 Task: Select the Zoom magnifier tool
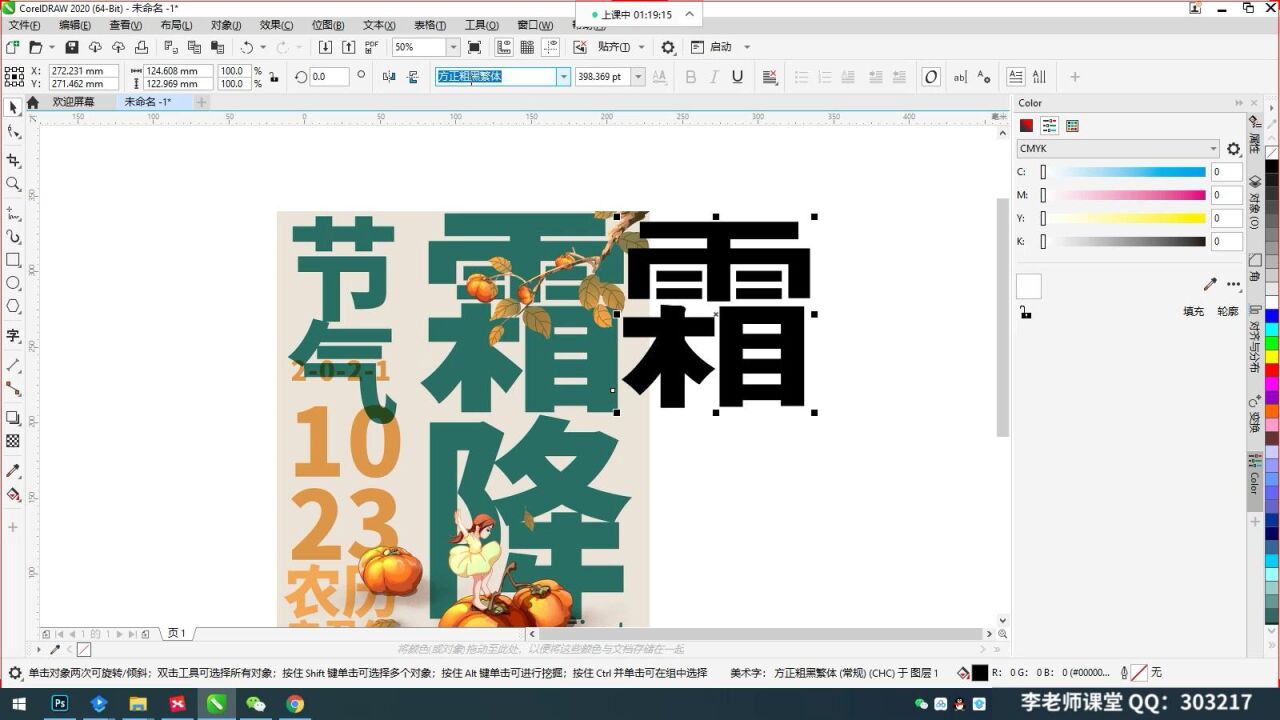(x=13, y=184)
